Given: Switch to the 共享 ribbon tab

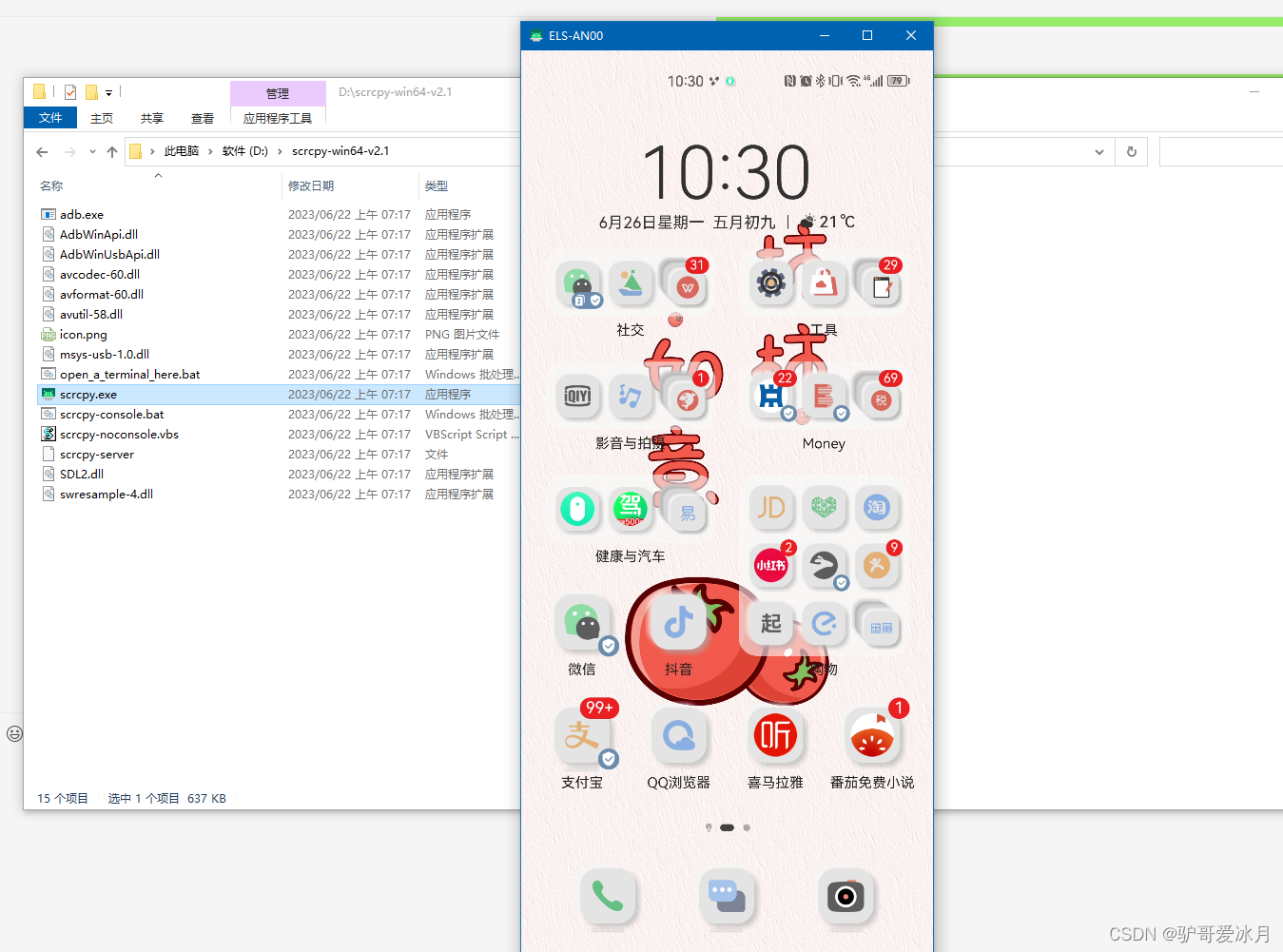Looking at the screenshot, I should [152, 118].
